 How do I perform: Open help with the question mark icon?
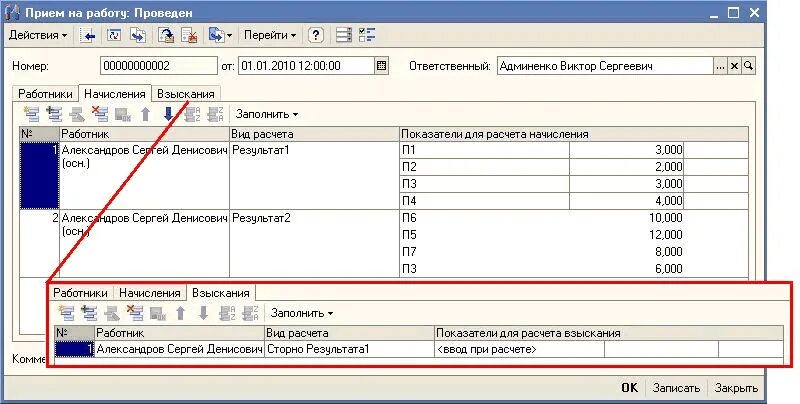[x=316, y=35]
